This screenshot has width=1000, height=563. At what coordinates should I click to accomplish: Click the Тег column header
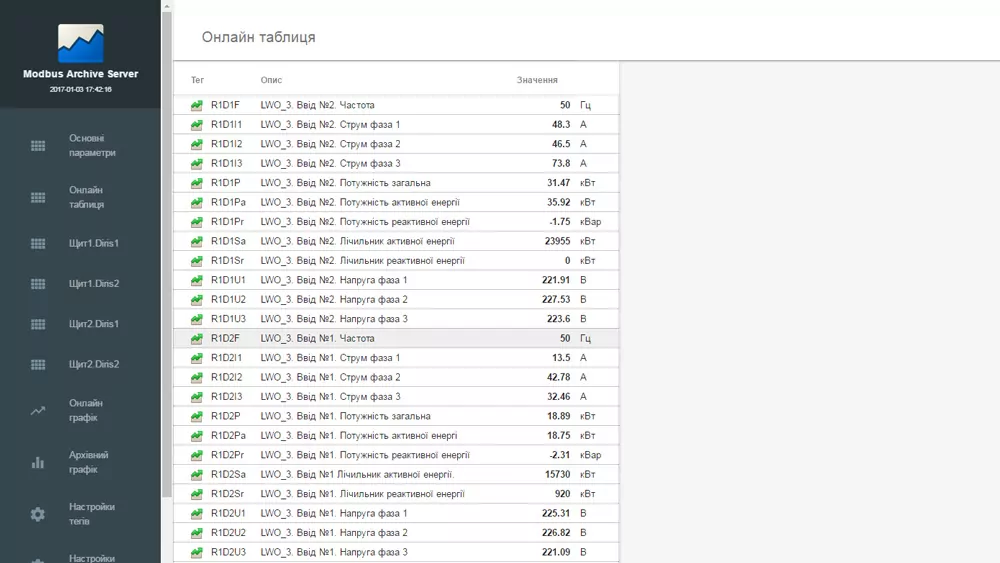click(197, 80)
